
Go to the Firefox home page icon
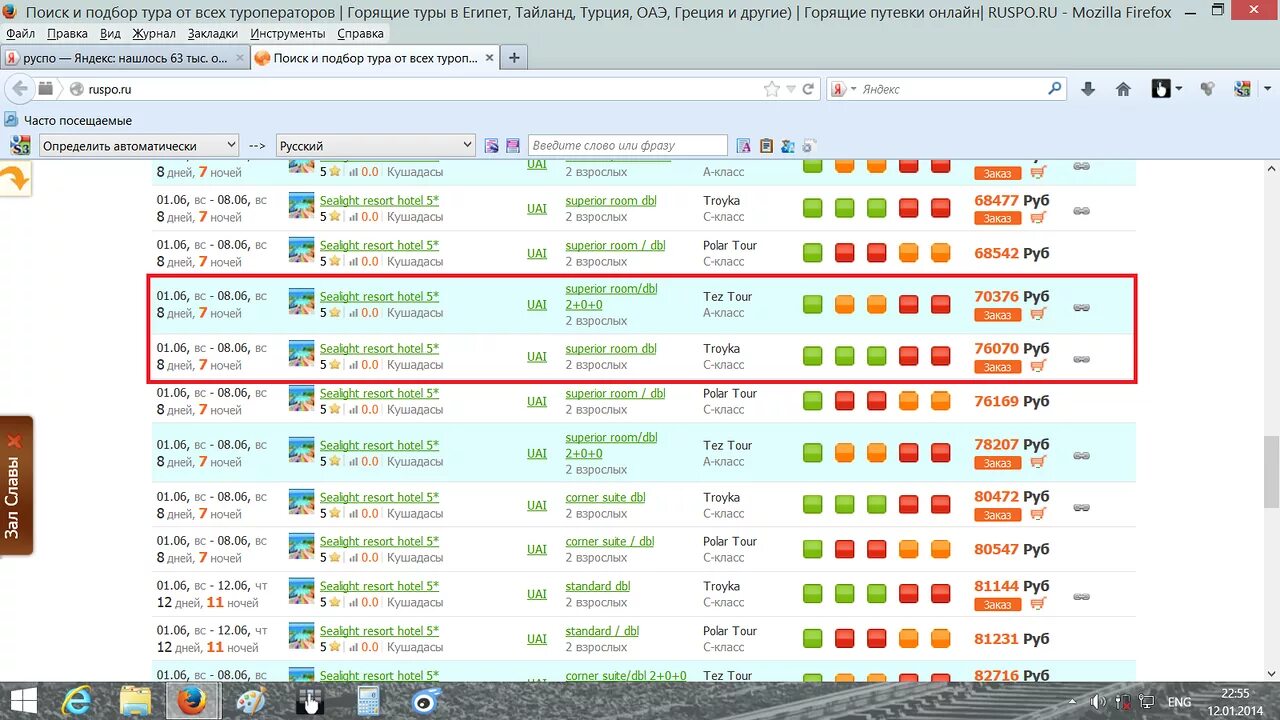(x=1123, y=89)
